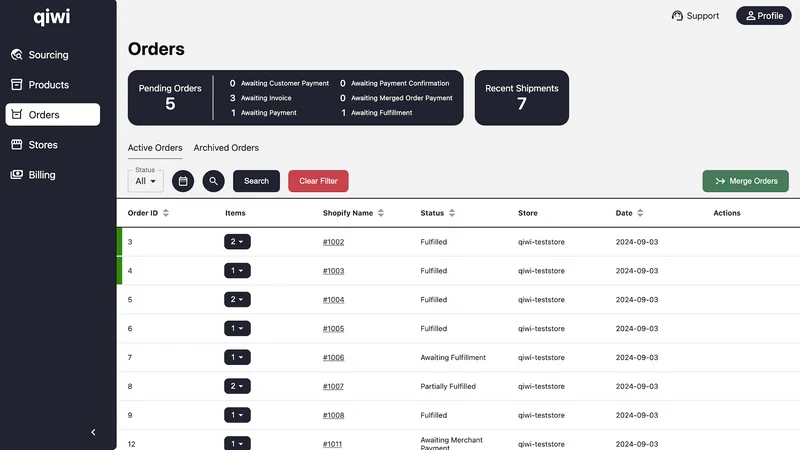The height and width of the screenshot is (450, 800).
Task: Open Shopify order link #1003
Action: [x=333, y=271]
